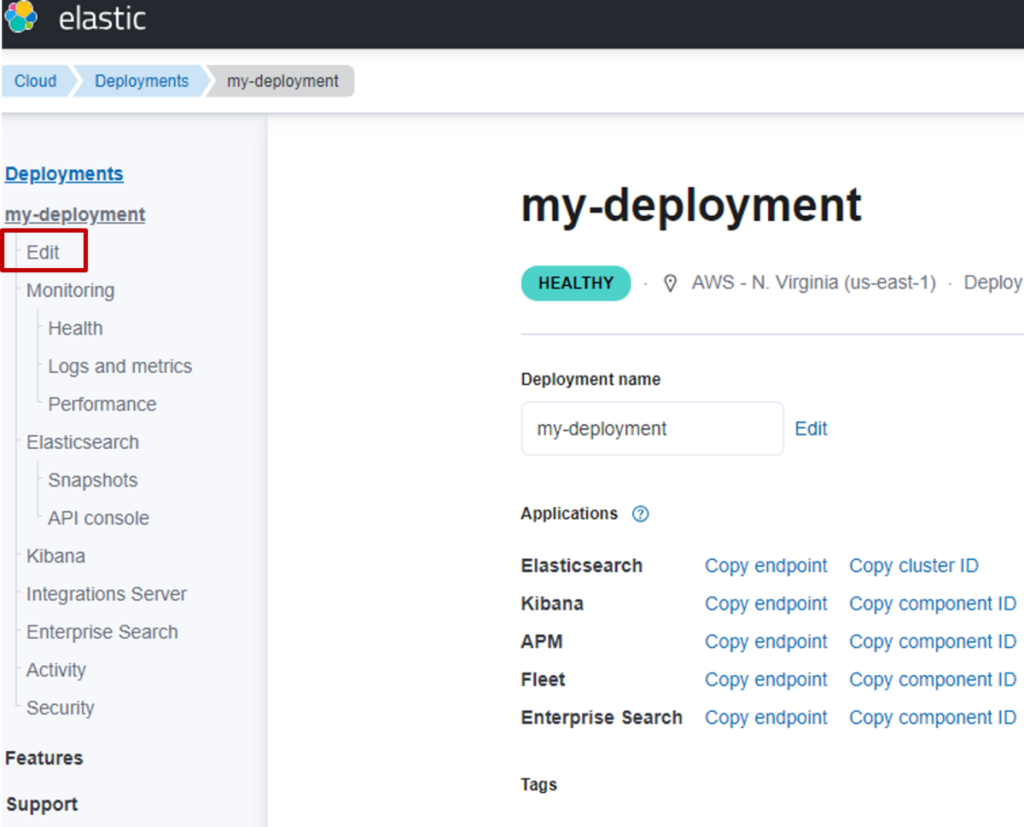Click the Deployment name input field
The width and height of the screenshot is (1024, 827).
tap(652, 429)
